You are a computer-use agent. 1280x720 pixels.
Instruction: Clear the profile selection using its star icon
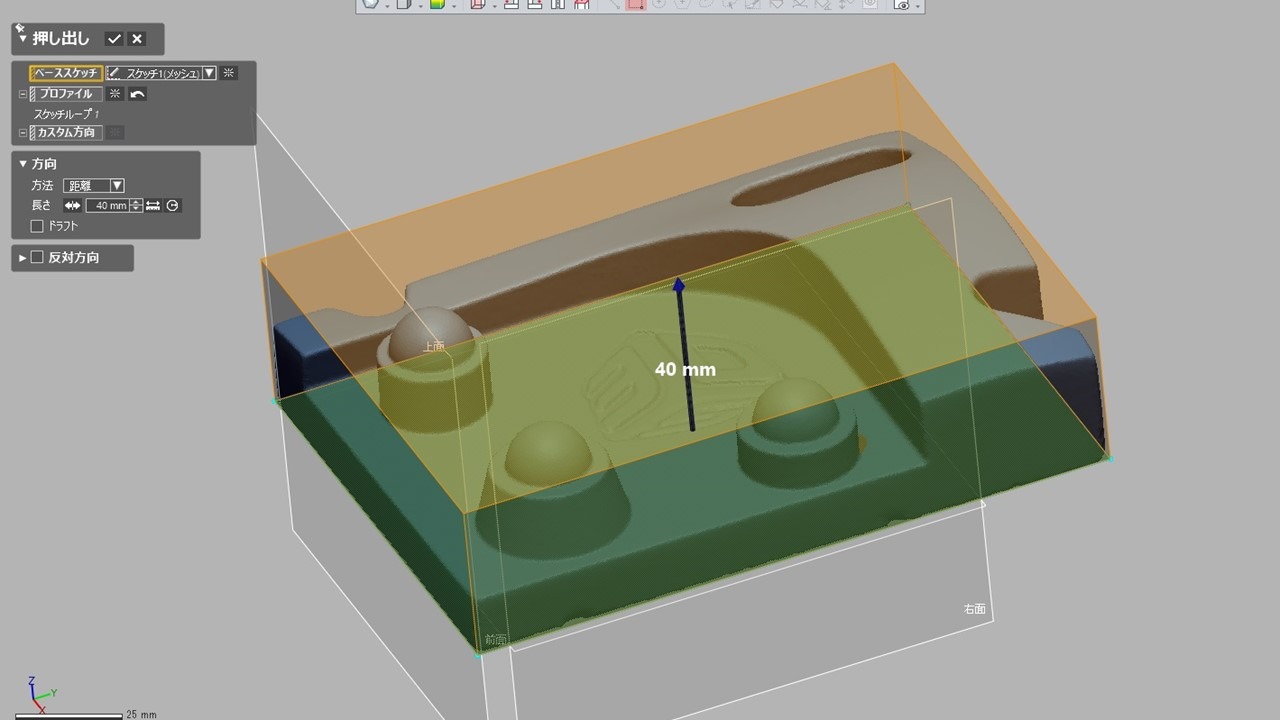pyautogui.click(x=115, y=94)
